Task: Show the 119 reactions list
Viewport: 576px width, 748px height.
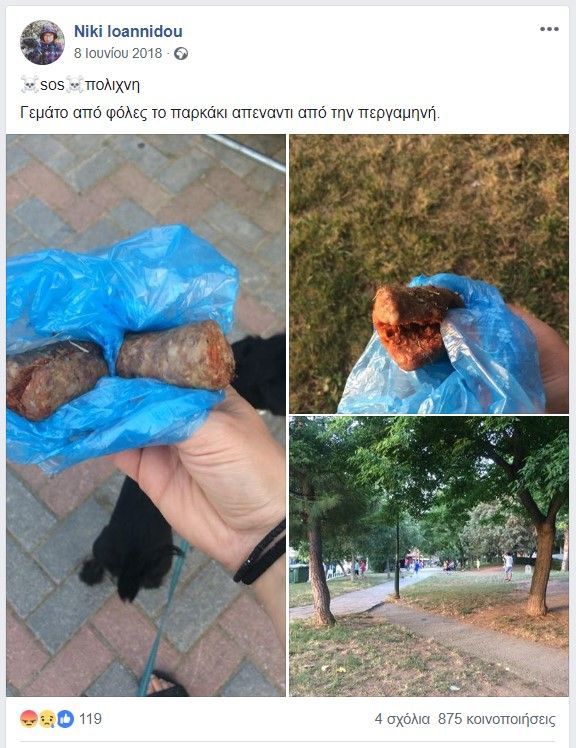Action: tap(90, 718)
